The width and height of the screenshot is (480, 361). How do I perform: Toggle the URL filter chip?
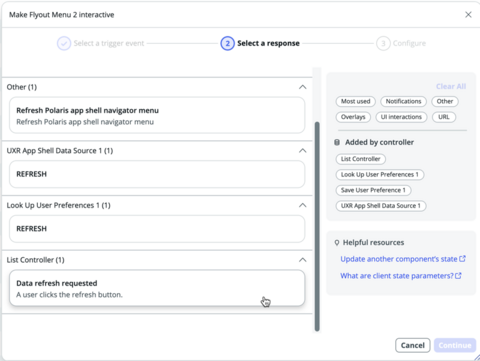(444, 117)
